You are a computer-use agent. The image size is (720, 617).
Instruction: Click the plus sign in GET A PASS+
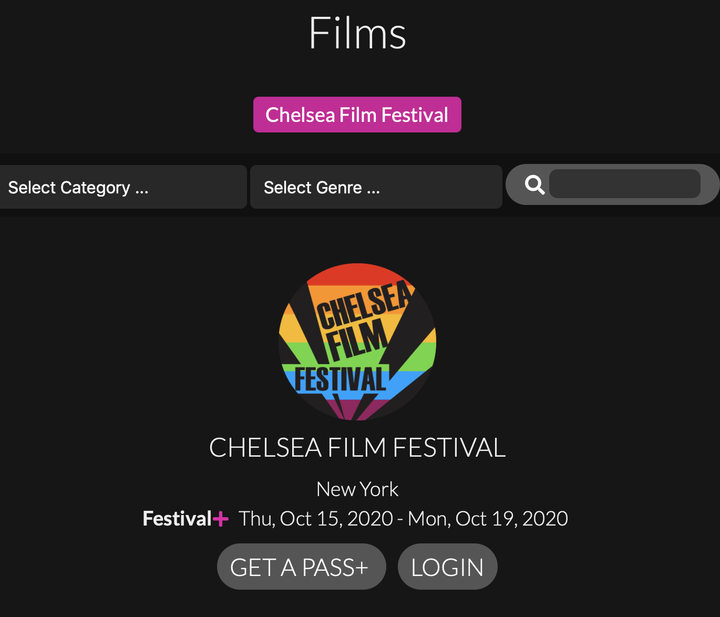(x=362, y=567)
